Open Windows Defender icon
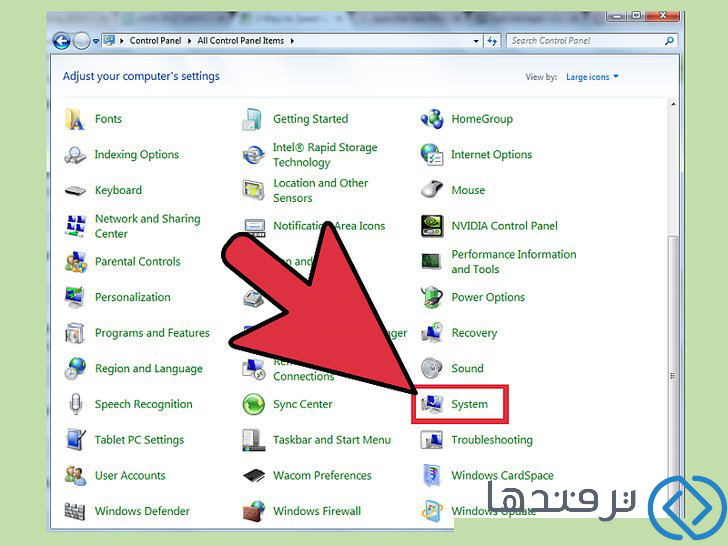This screenshot has width=728, height=546. (x=75, y=511)
